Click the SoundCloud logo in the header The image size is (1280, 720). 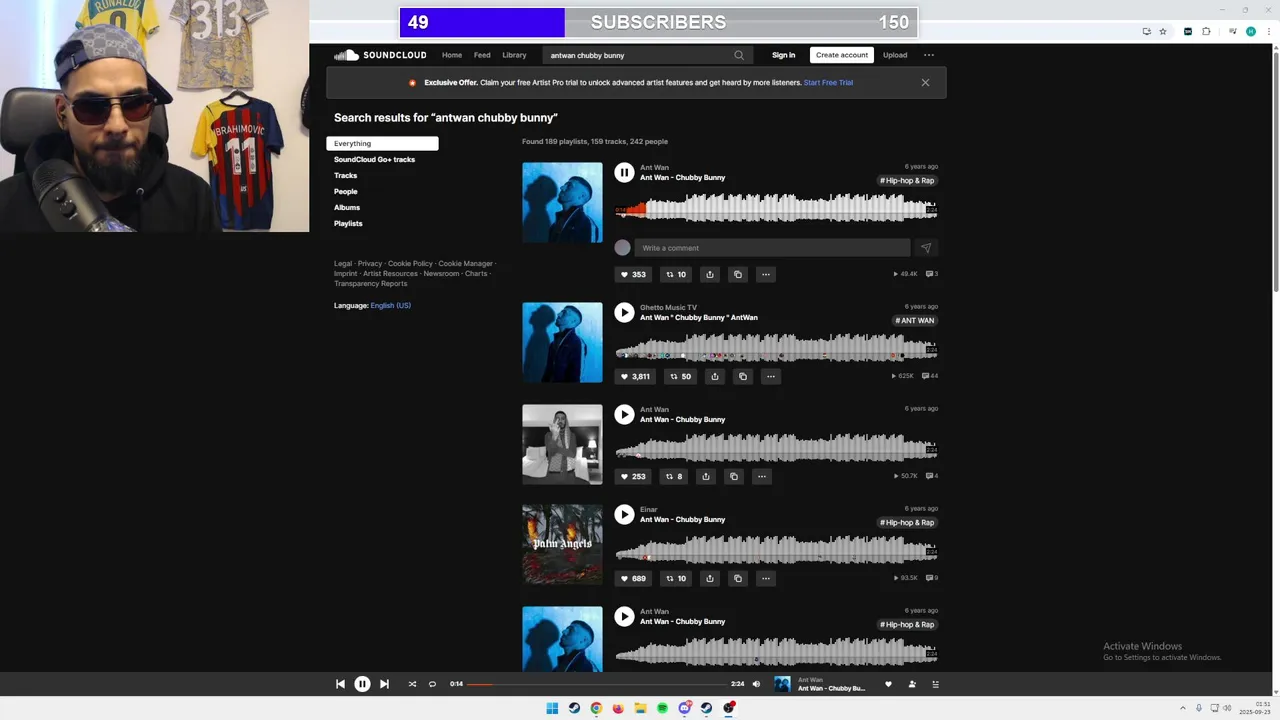(x=380, y=55)
